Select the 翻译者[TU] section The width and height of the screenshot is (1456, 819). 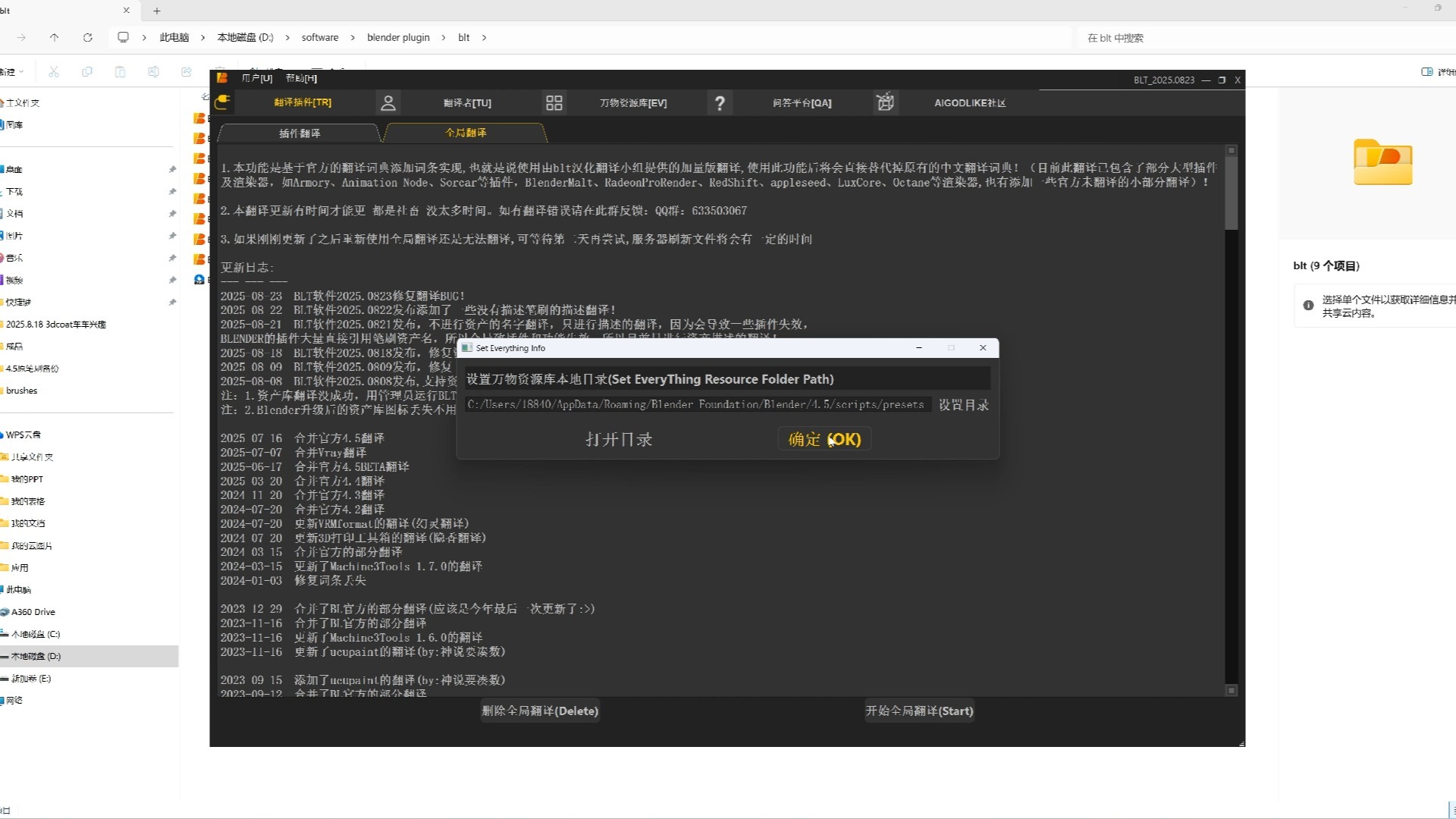467,102
